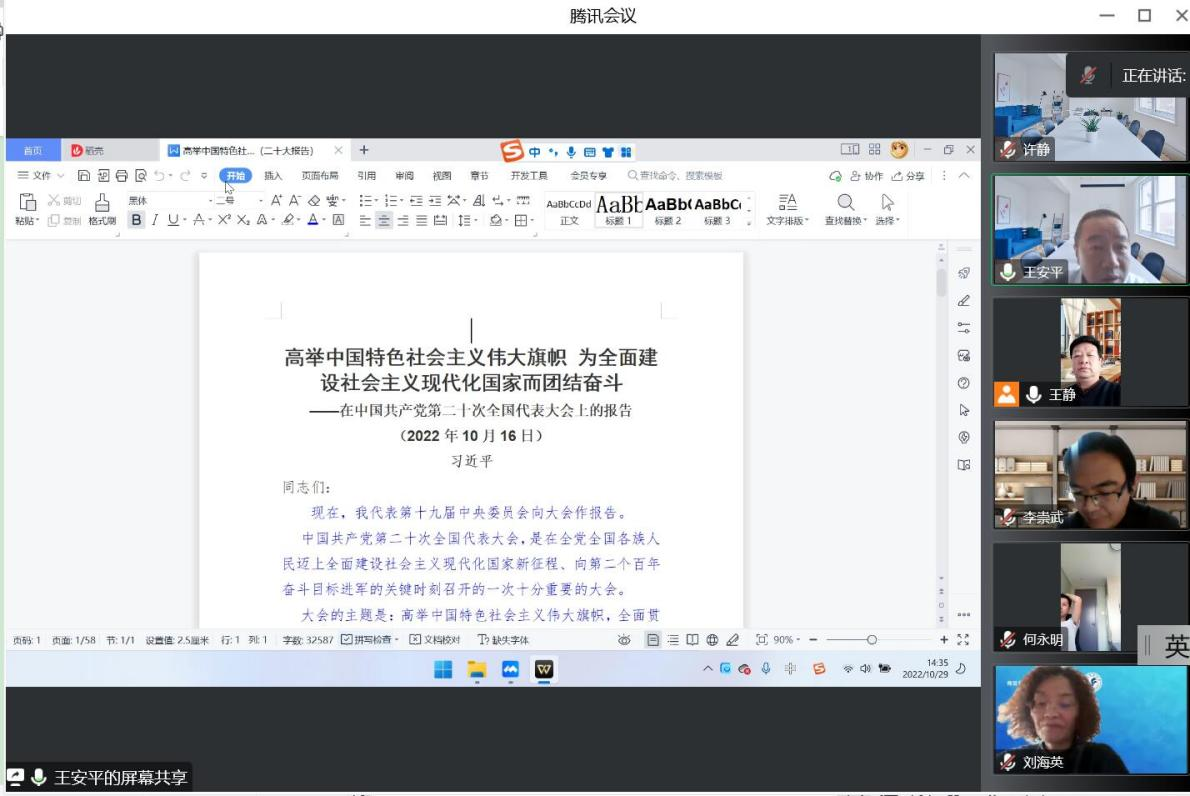1190x796 pixels.
Task: Expand the 文件 menu dropdown arrow
Action: coord(61,176)
